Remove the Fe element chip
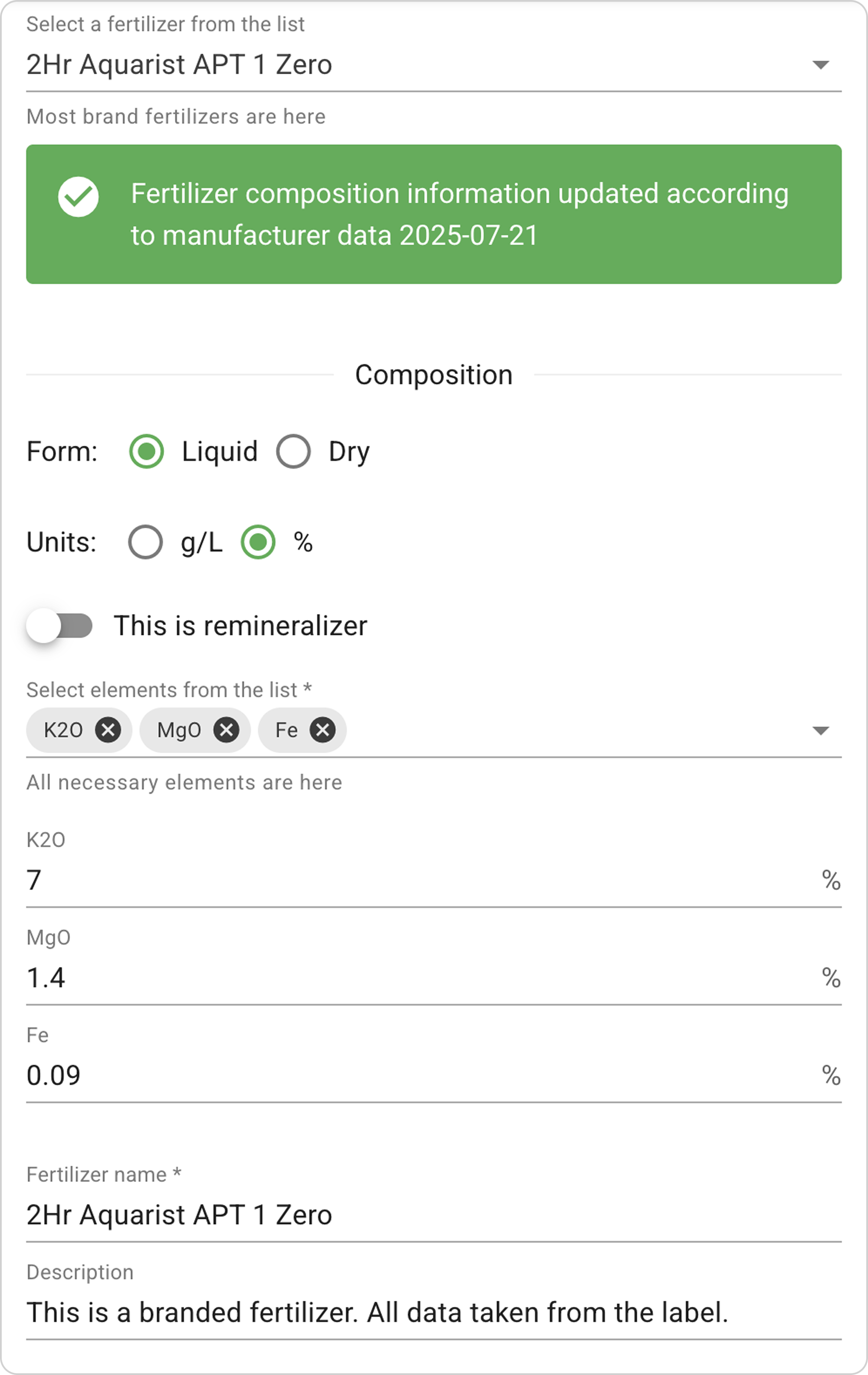The image size is (868, 1375). pyautogui.click(x=322, y=730)
